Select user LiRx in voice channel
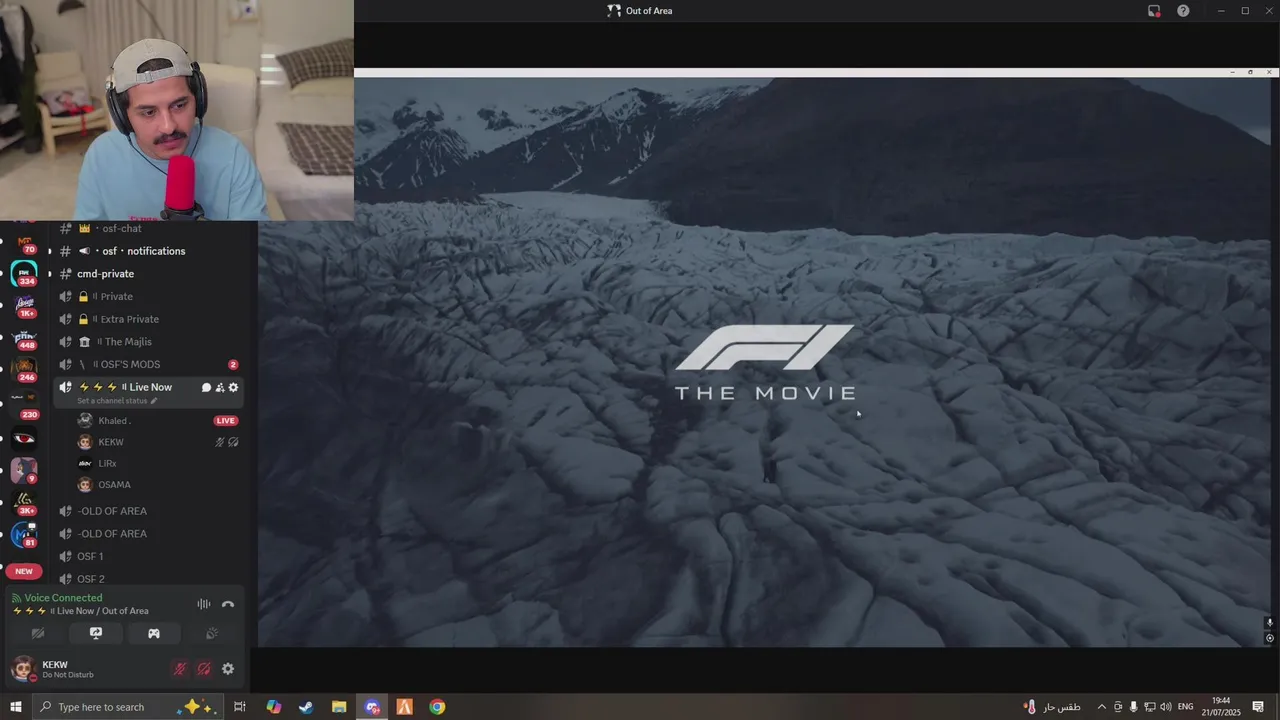Image resolution: width=1280 pixels, height=720 pixels. [x=107, y=464]
